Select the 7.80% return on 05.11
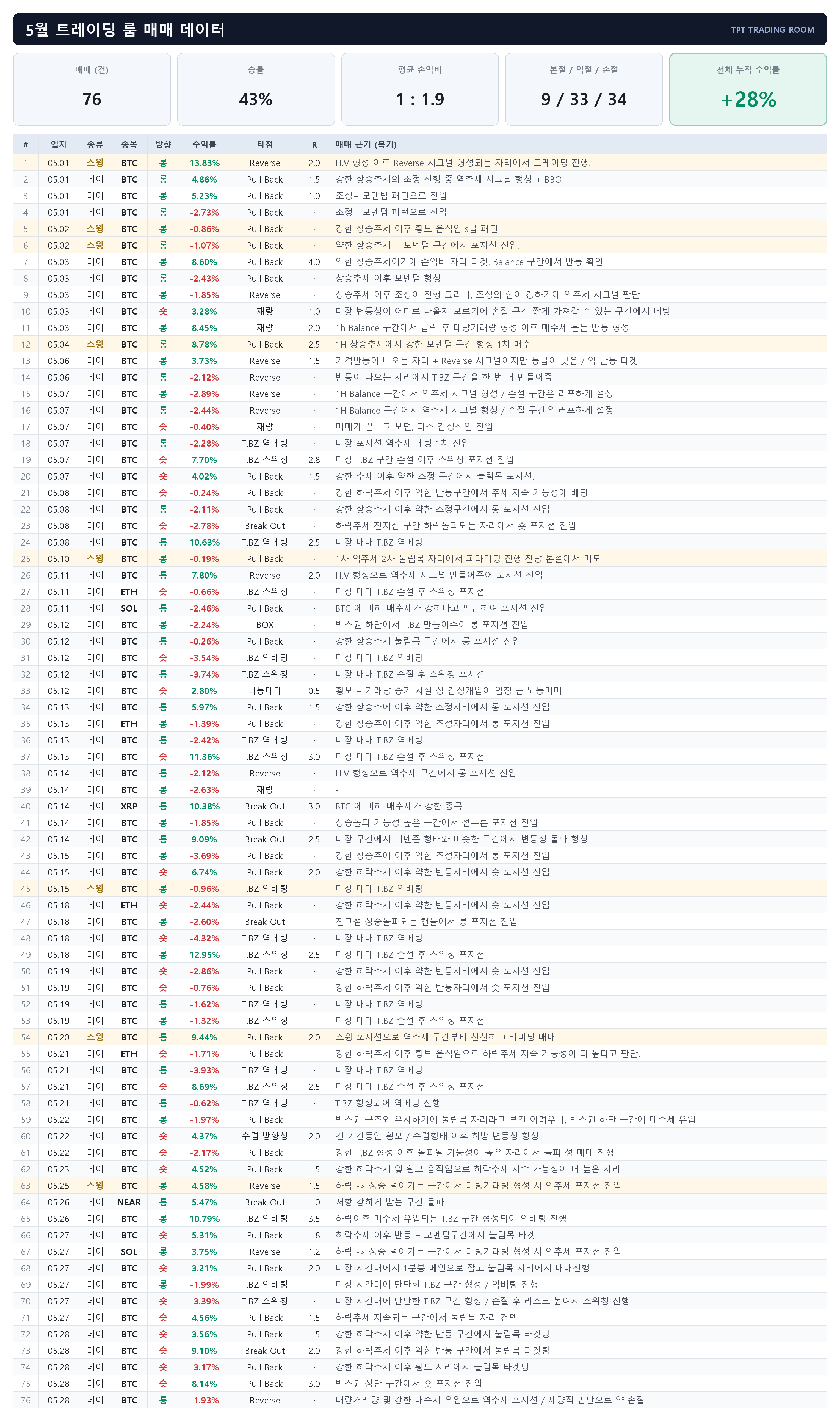The image size is (840, 1421). (x=204, y=575)
